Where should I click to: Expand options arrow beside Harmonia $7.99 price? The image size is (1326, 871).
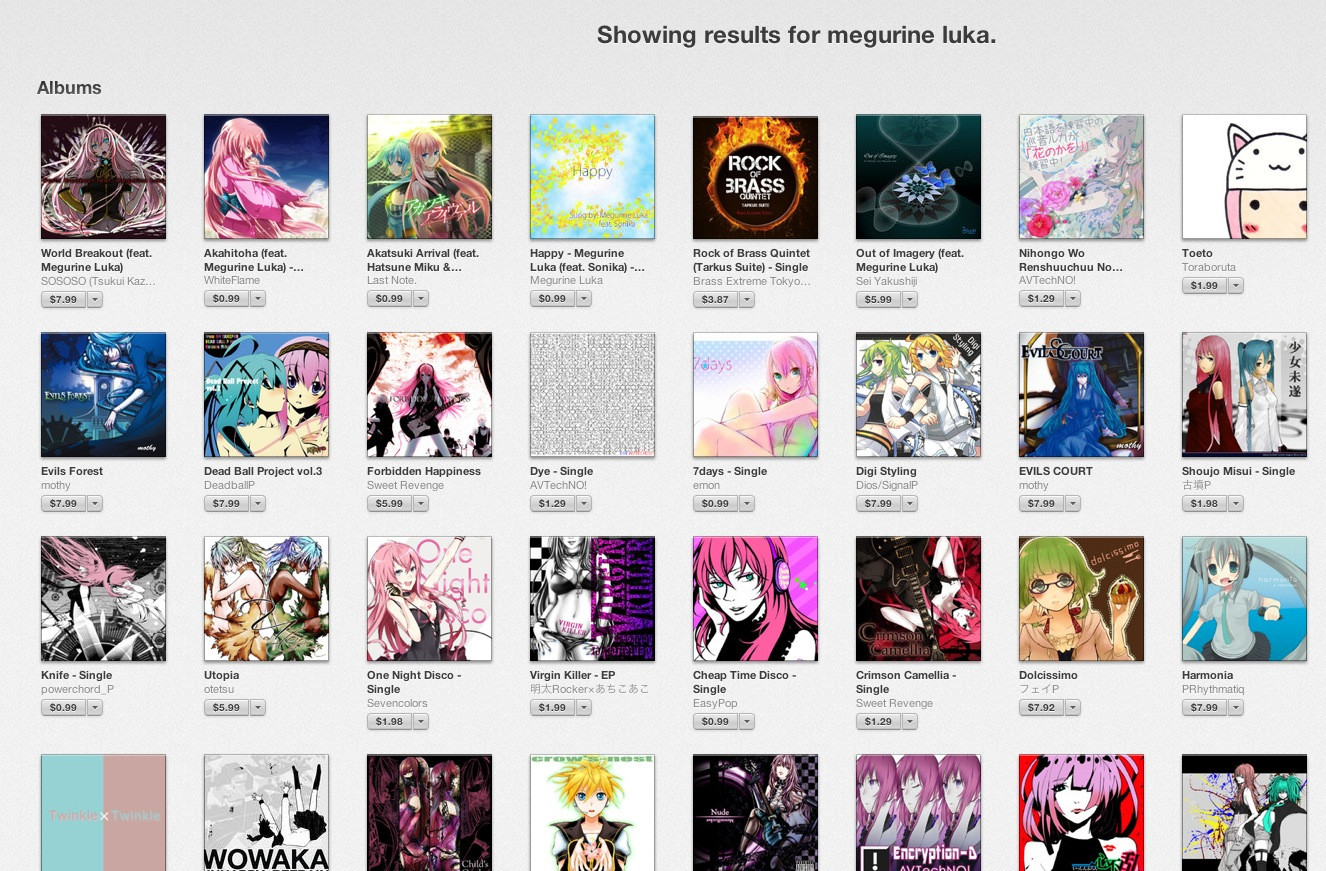click(x=1236, y=707)
